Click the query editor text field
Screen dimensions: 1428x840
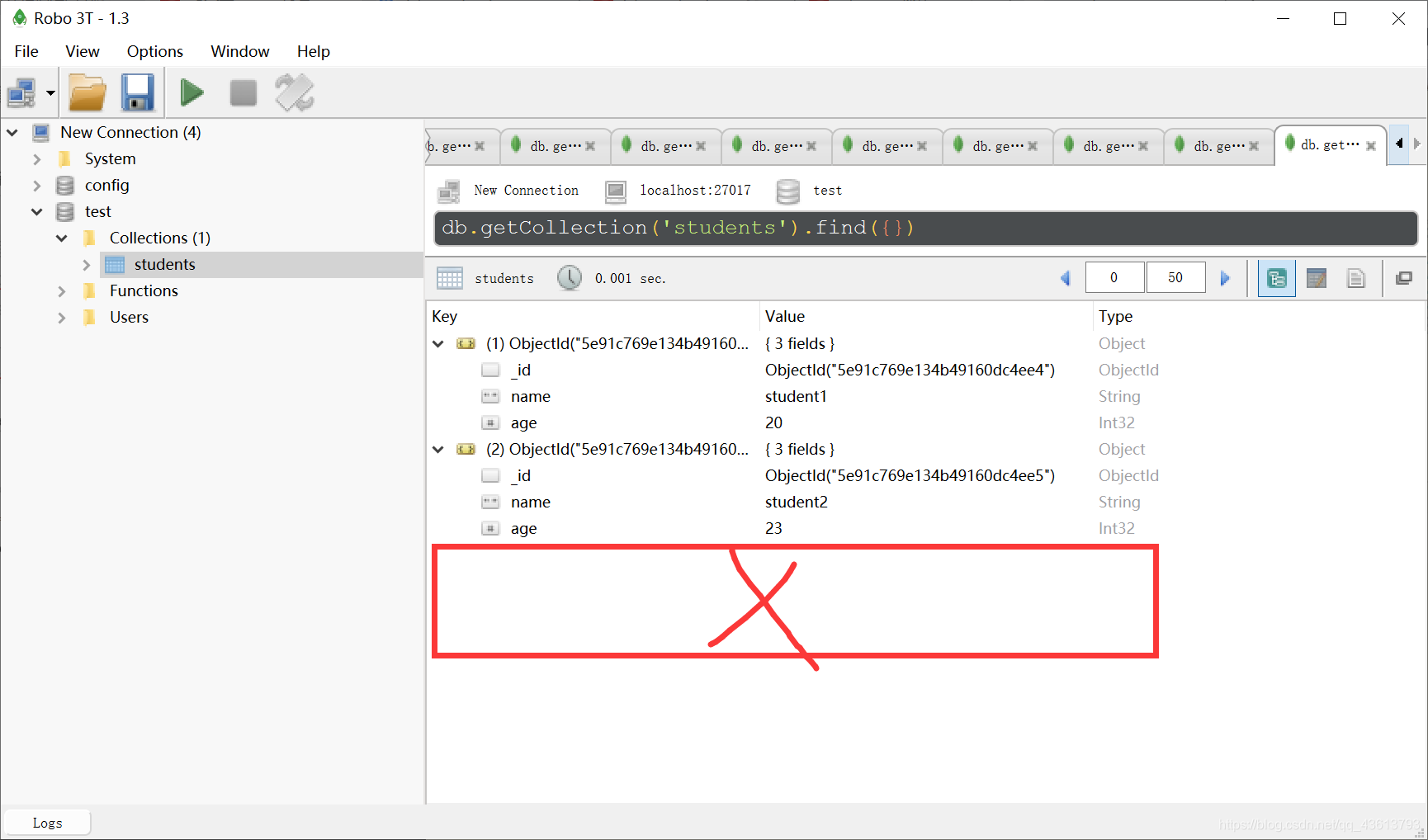926,228
